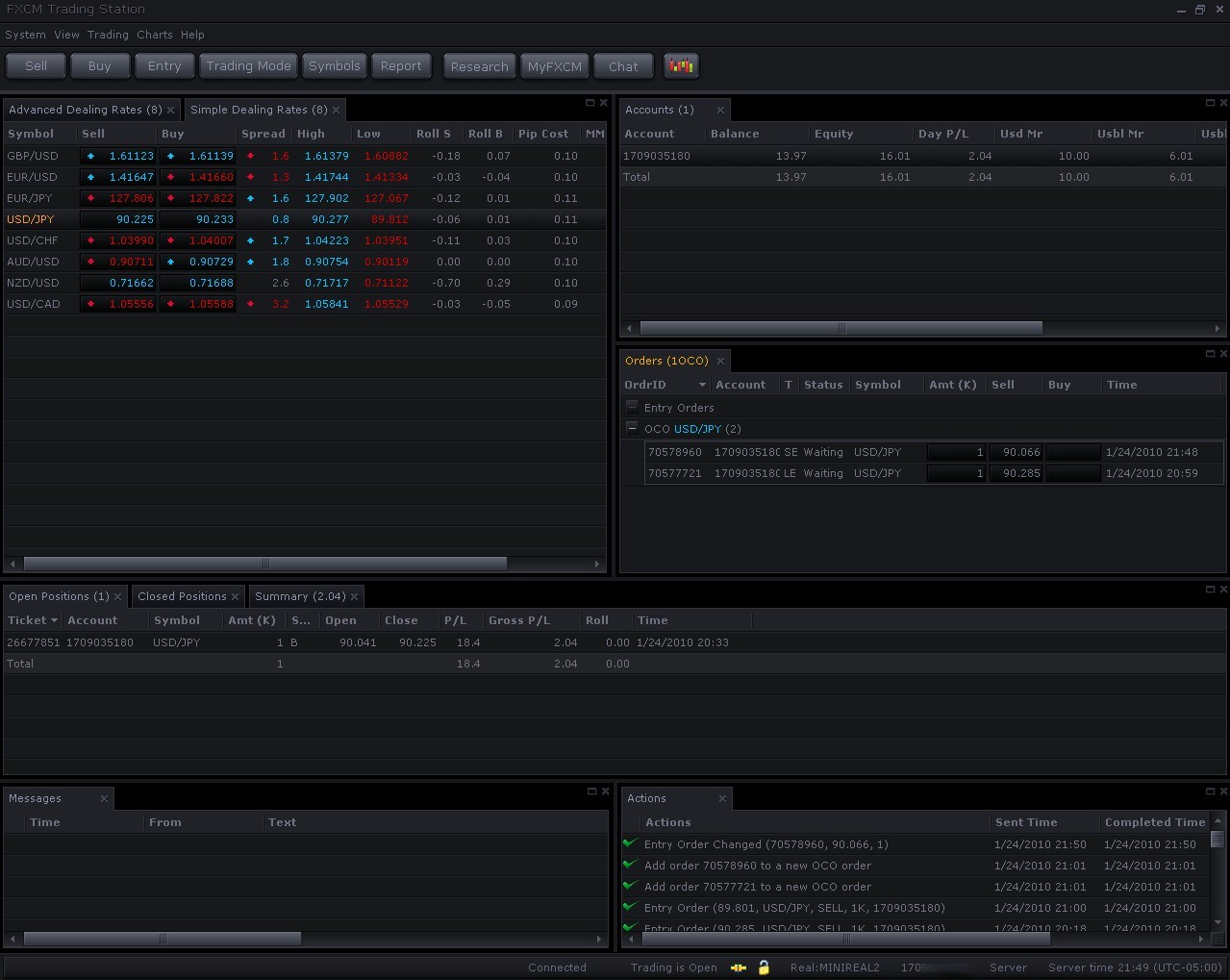The image size is (1230, 980).
Task: Edit sell rate 90.066 for order 70578960
Action: point(1017,452)
